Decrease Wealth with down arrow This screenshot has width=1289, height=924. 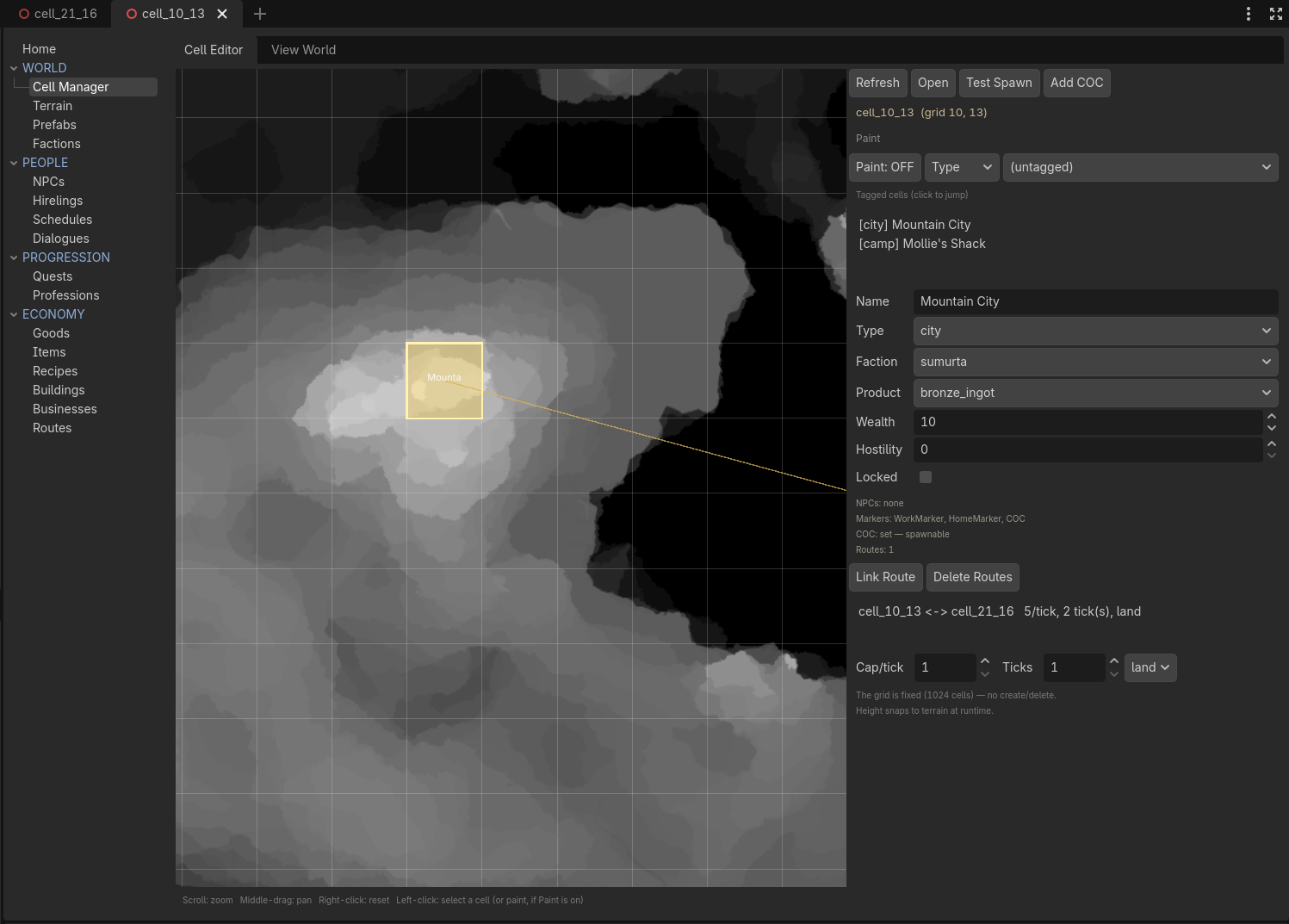pos(1272,428)
